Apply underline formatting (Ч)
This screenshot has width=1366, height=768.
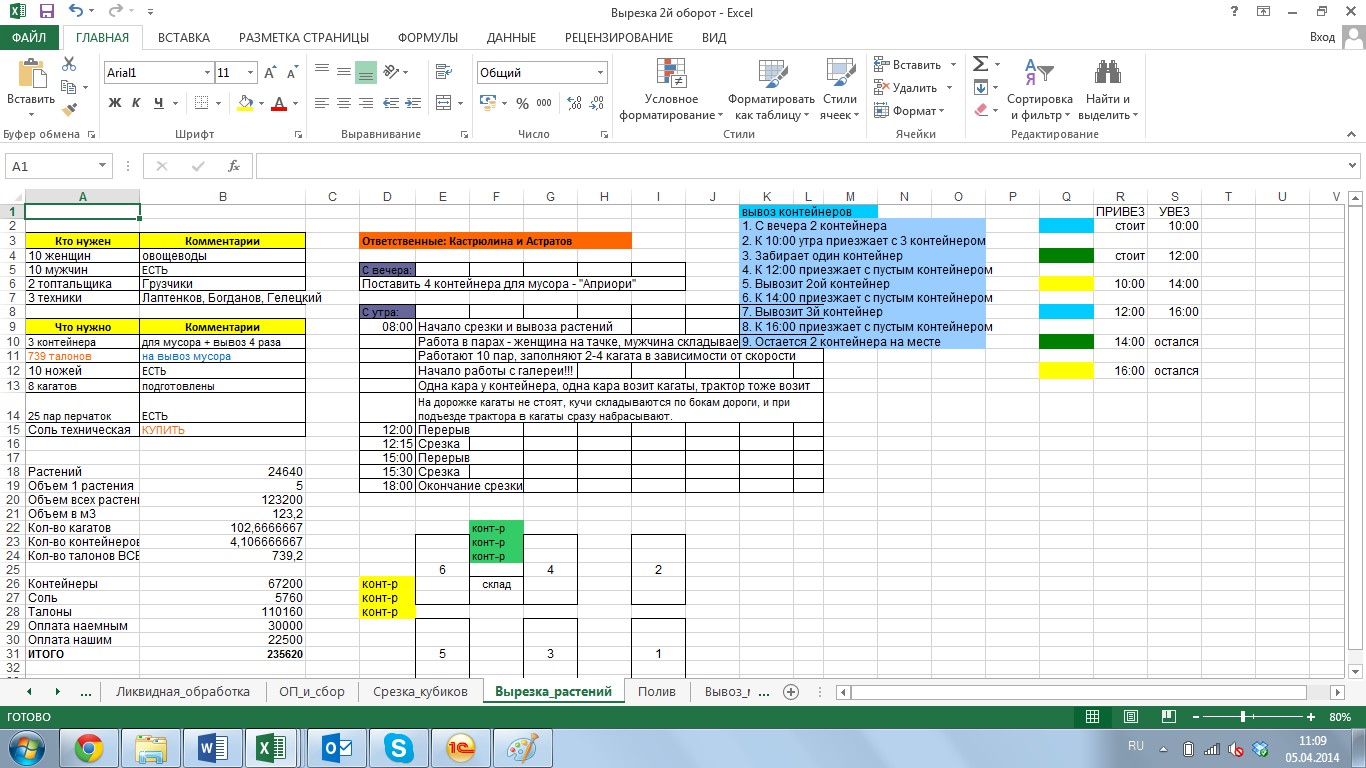(x=159, y=103)
